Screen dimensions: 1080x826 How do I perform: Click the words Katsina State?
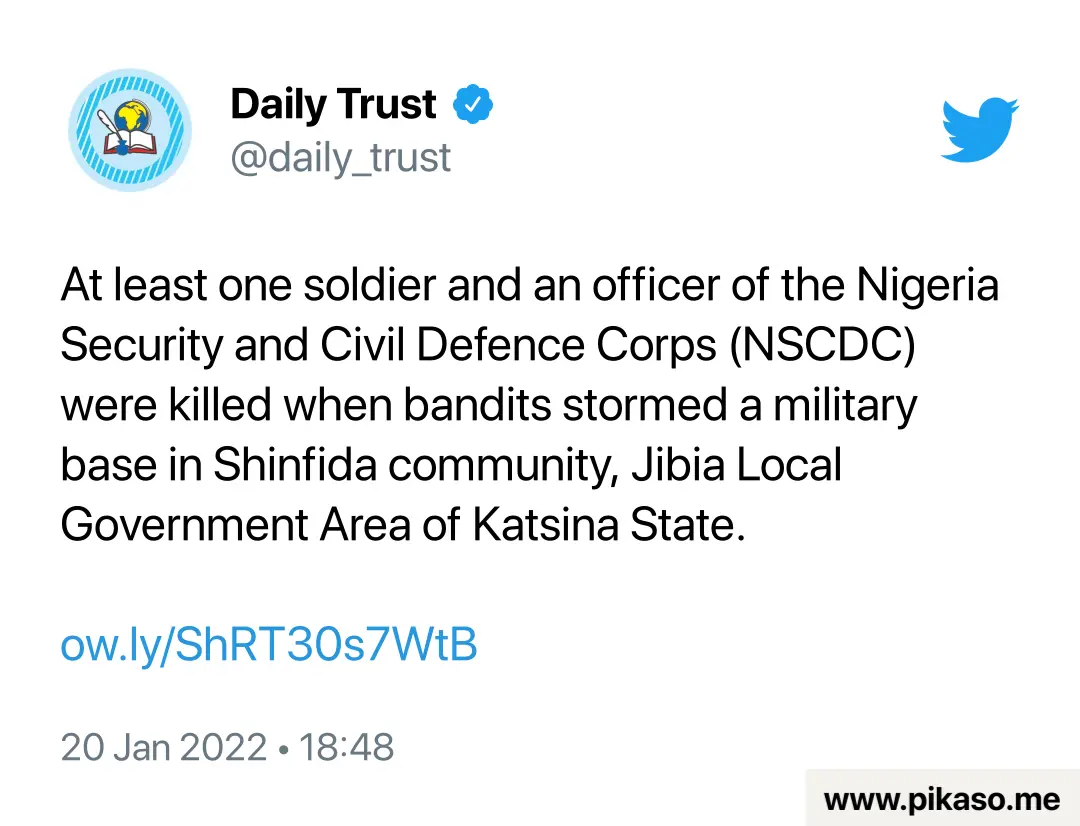609,525
